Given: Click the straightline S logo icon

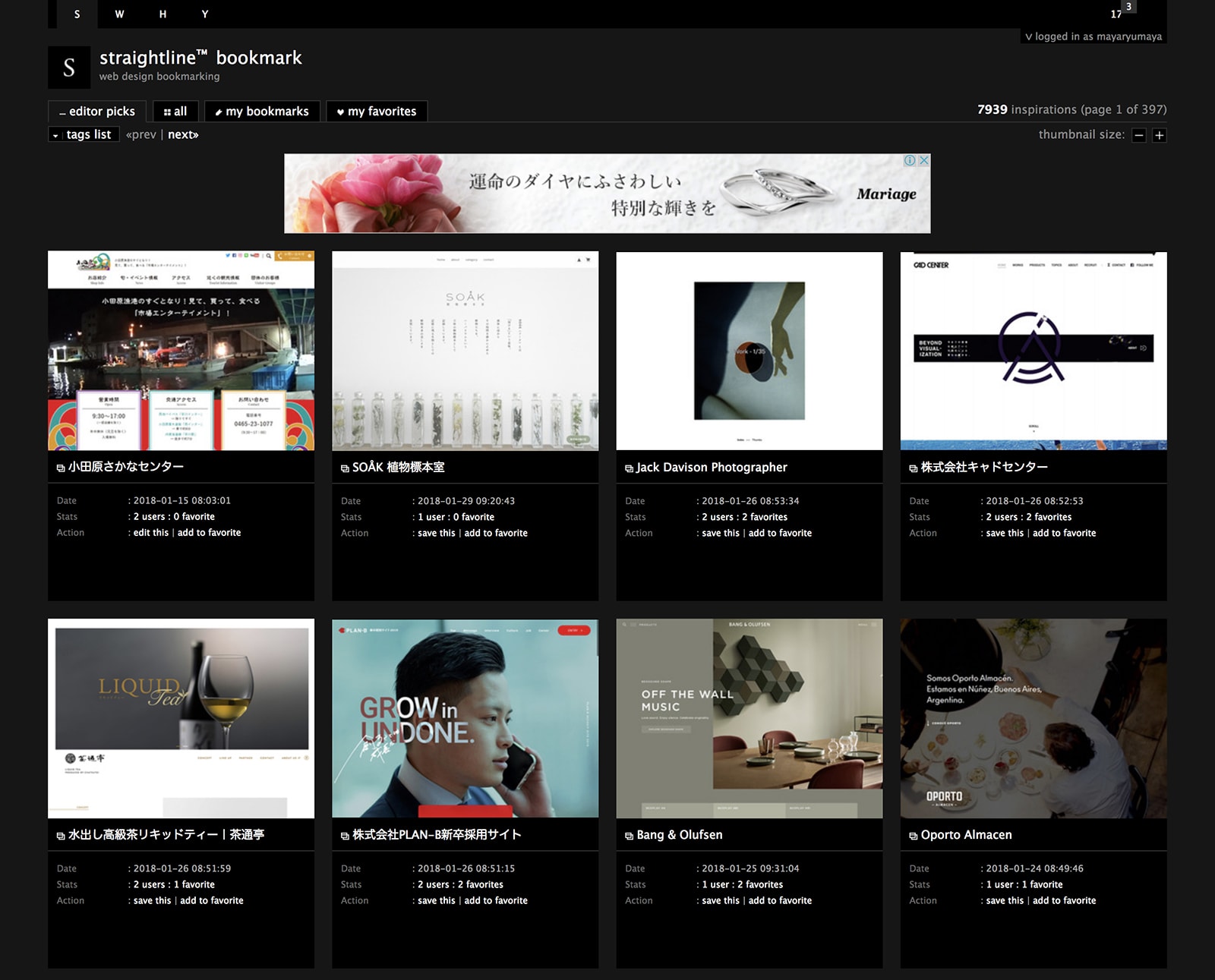Looking at the screenshot, I should (68, 68).
